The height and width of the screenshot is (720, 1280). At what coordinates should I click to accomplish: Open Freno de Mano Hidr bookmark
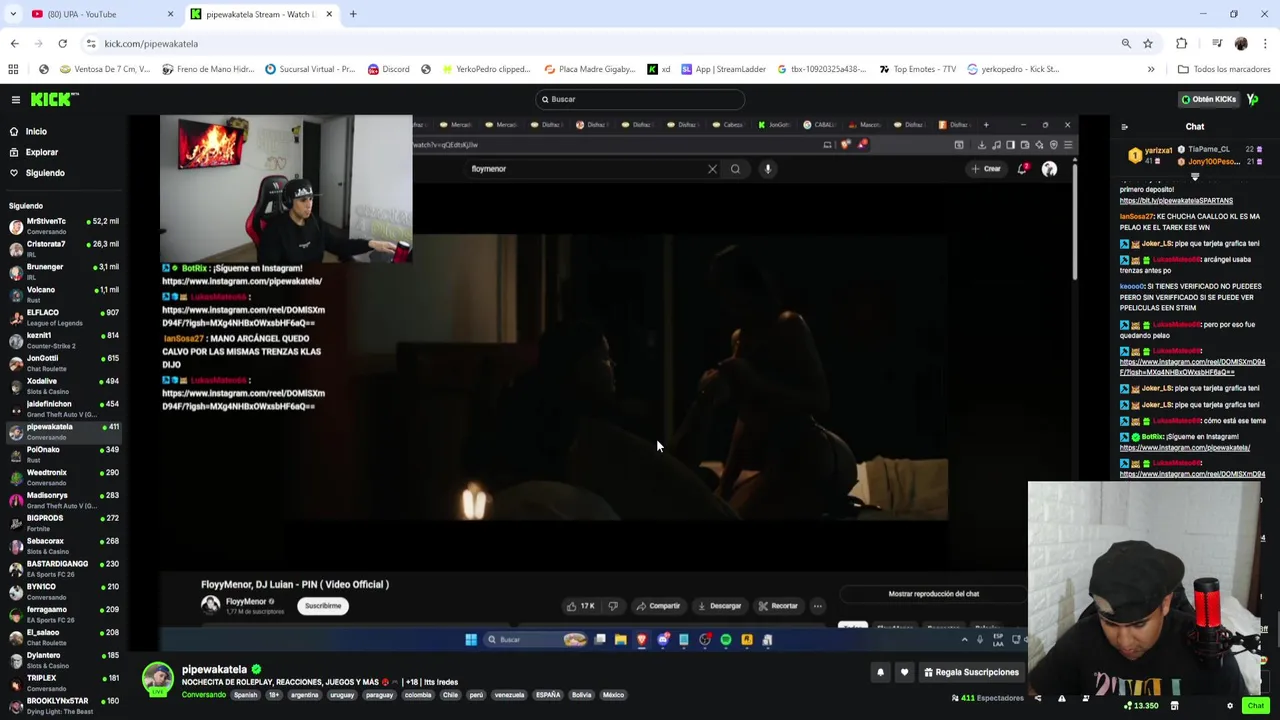click(208, 69)
